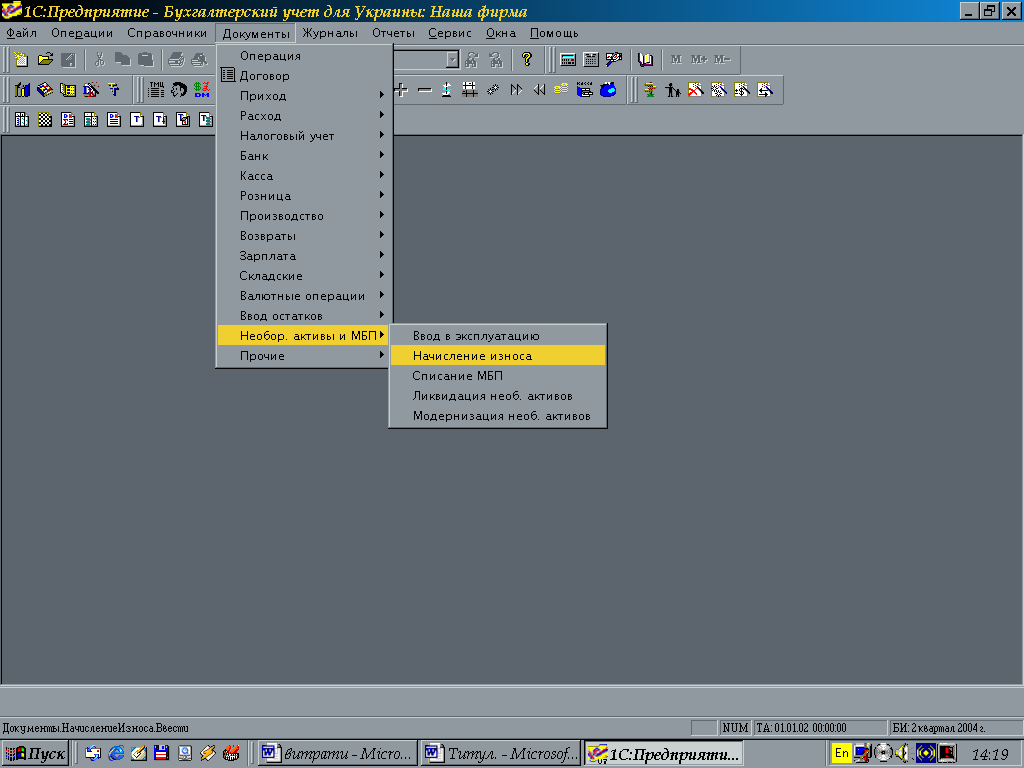Image resolution: width=1024 pixels, height=768 pixels.
Task: Expand the Розница submenu
Action: pos(304,196)
